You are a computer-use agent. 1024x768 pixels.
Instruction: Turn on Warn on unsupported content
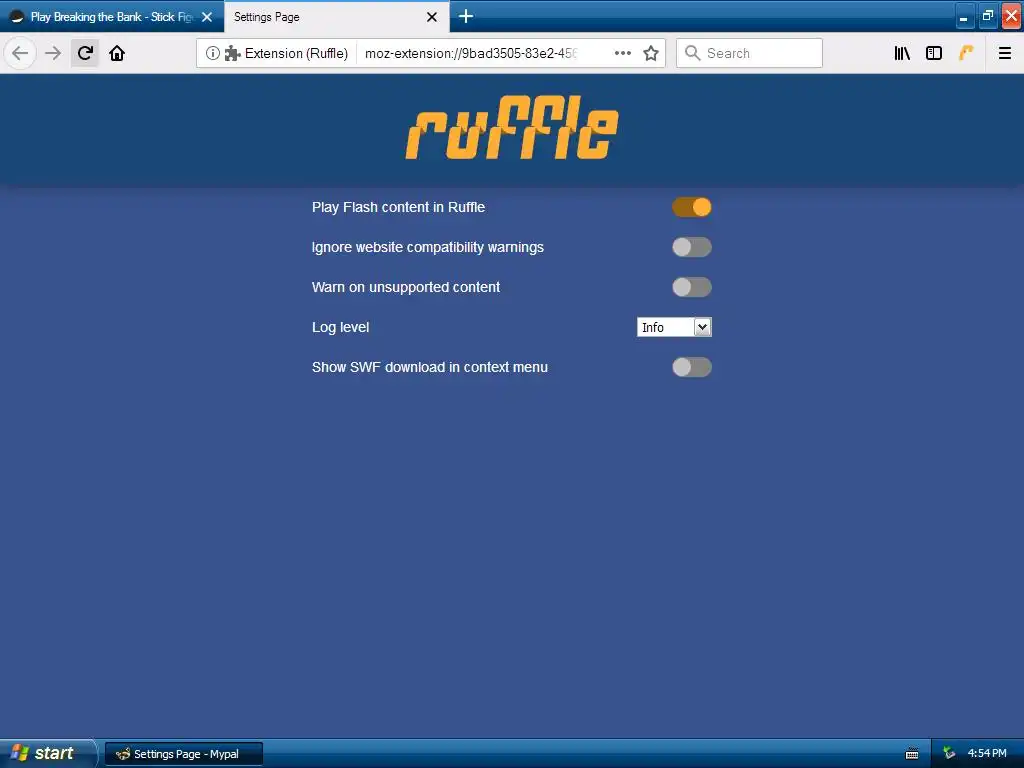(692, 287)
